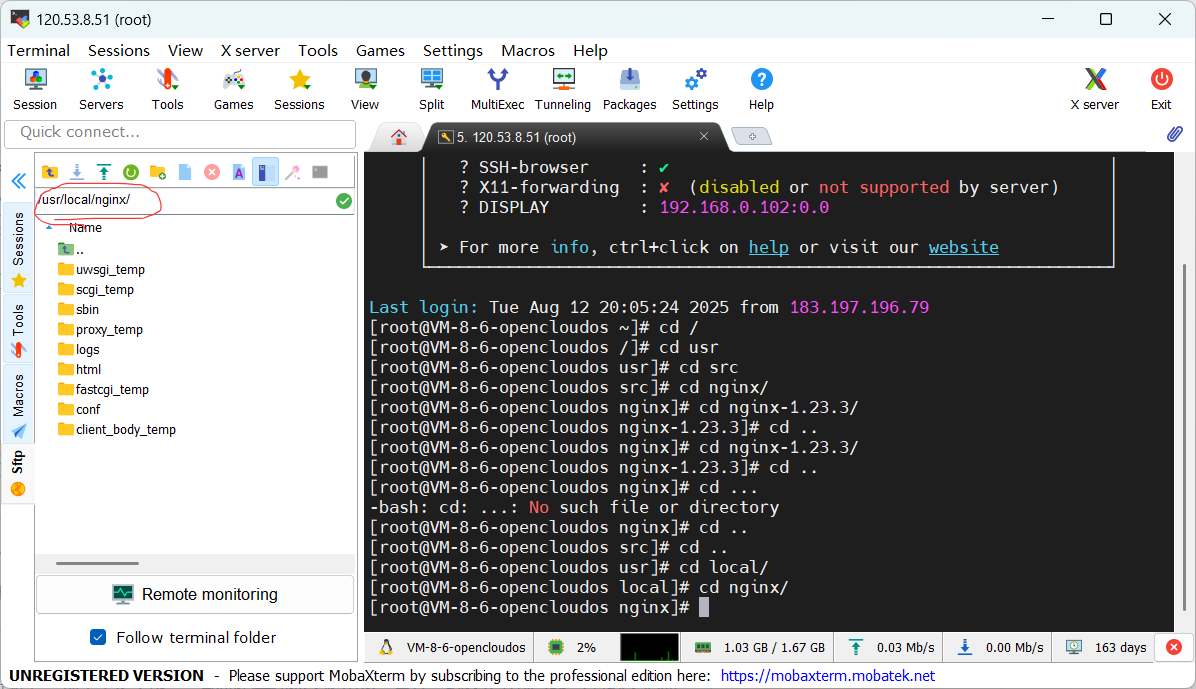1196x689 pixels.
Task: Click the website link in terminal banner
Action: [963, 247]
